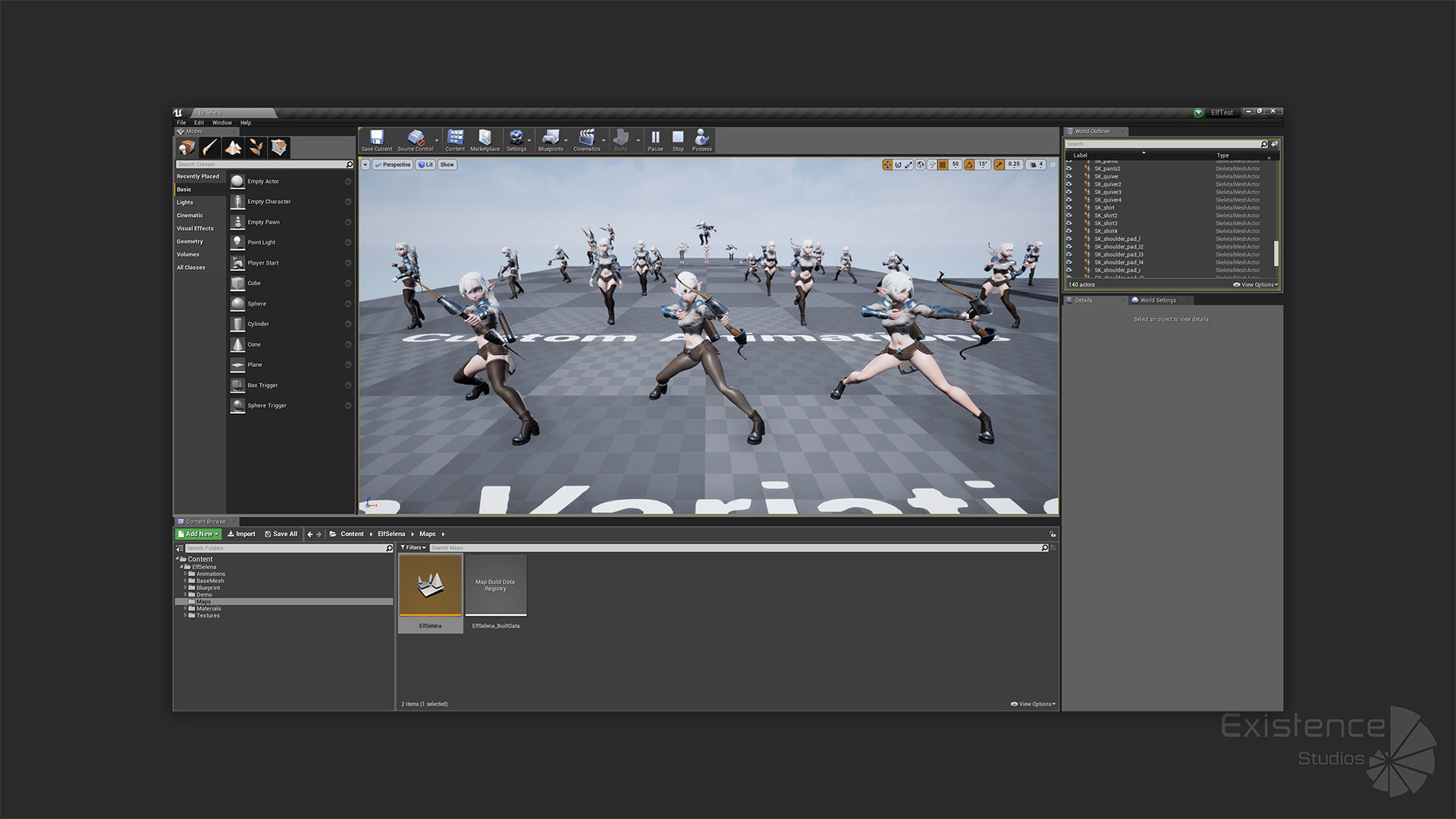Click the Save Current toolbar icon
Screen dimensions: 1456x819
[x=376, y=139]
